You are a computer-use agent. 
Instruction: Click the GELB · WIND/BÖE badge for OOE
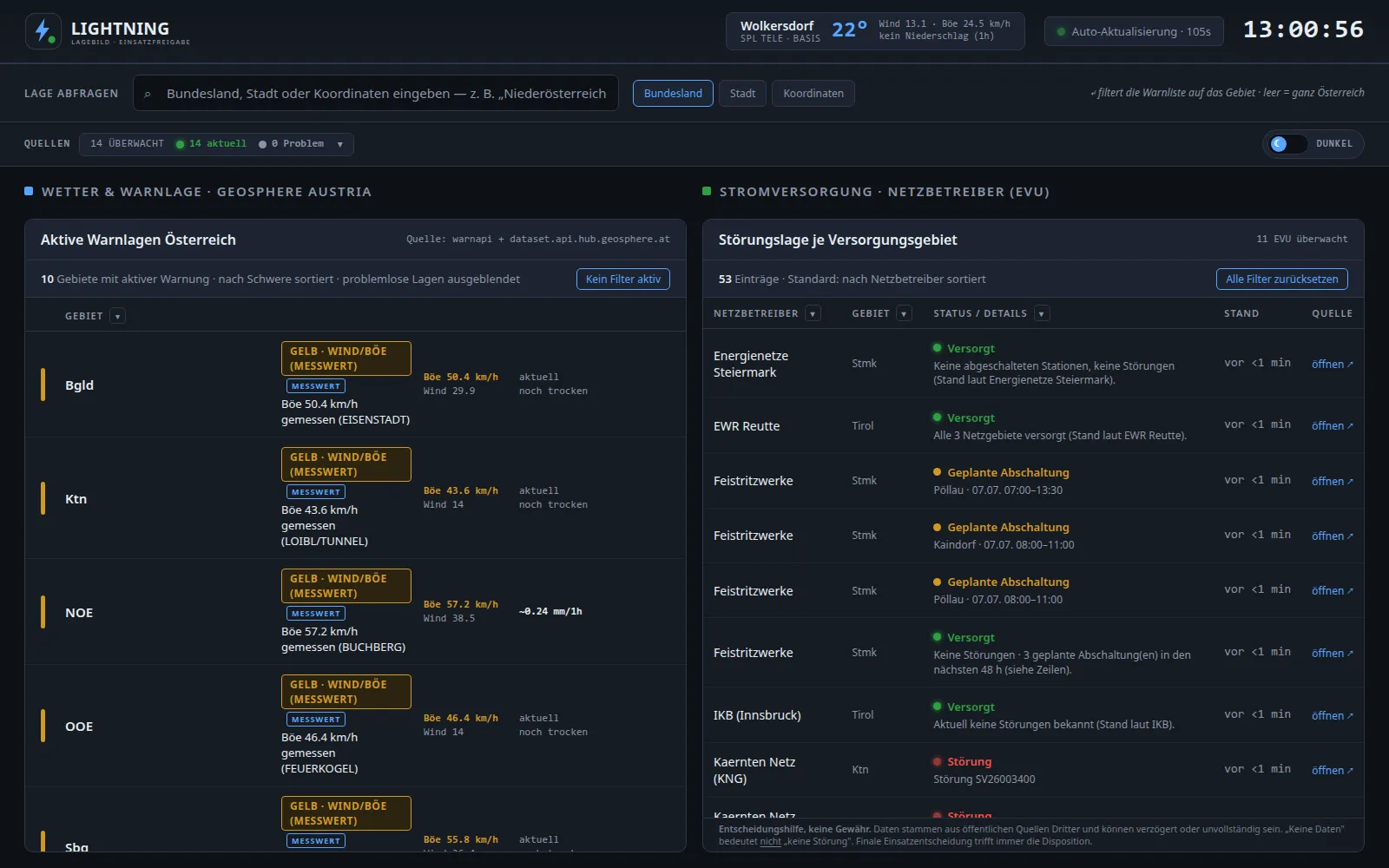tap(346, 692)
